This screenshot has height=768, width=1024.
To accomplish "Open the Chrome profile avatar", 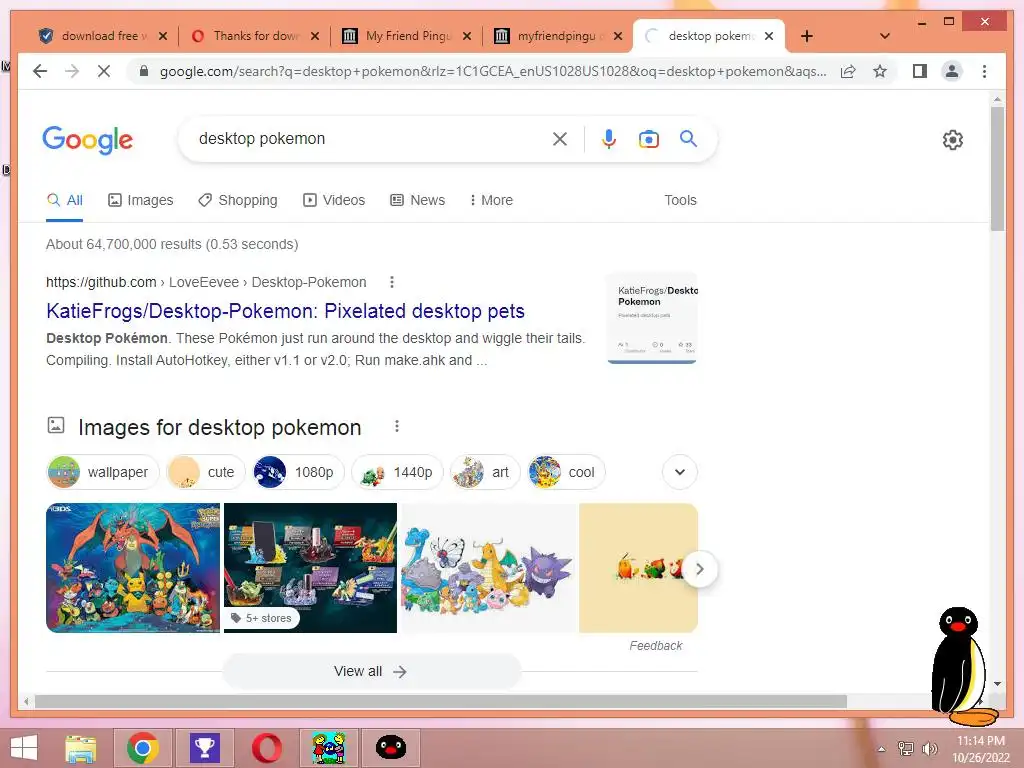I will pyautogui.click(x=952, y=71).
